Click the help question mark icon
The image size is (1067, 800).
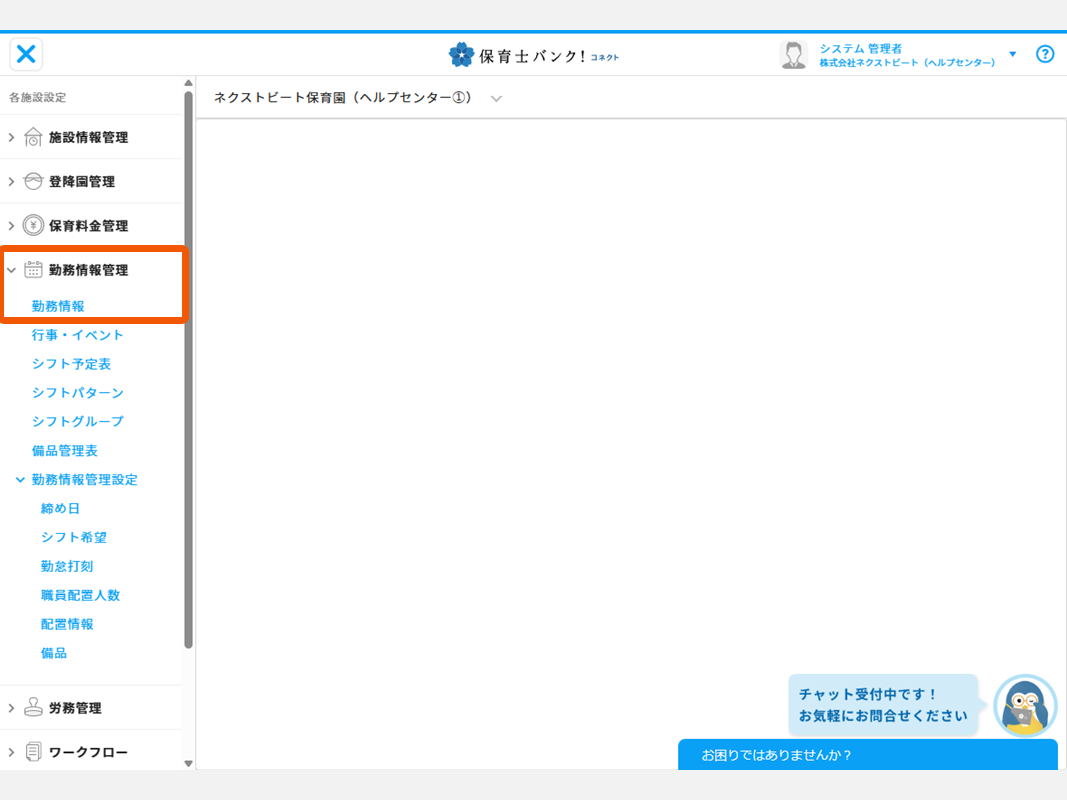click(x=1045, y=54)
